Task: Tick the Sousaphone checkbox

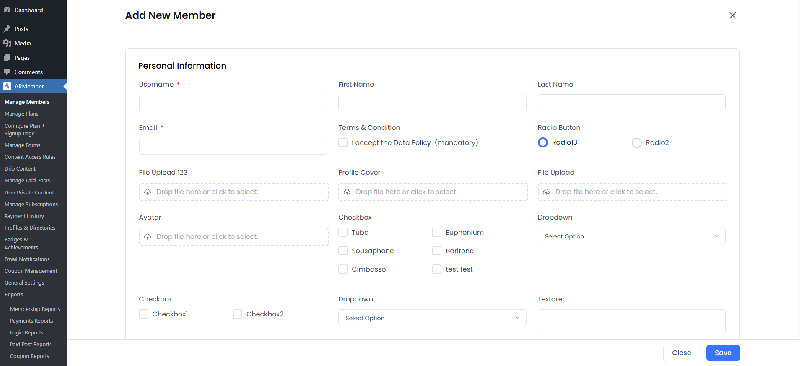Action: [x=343, y=251]
